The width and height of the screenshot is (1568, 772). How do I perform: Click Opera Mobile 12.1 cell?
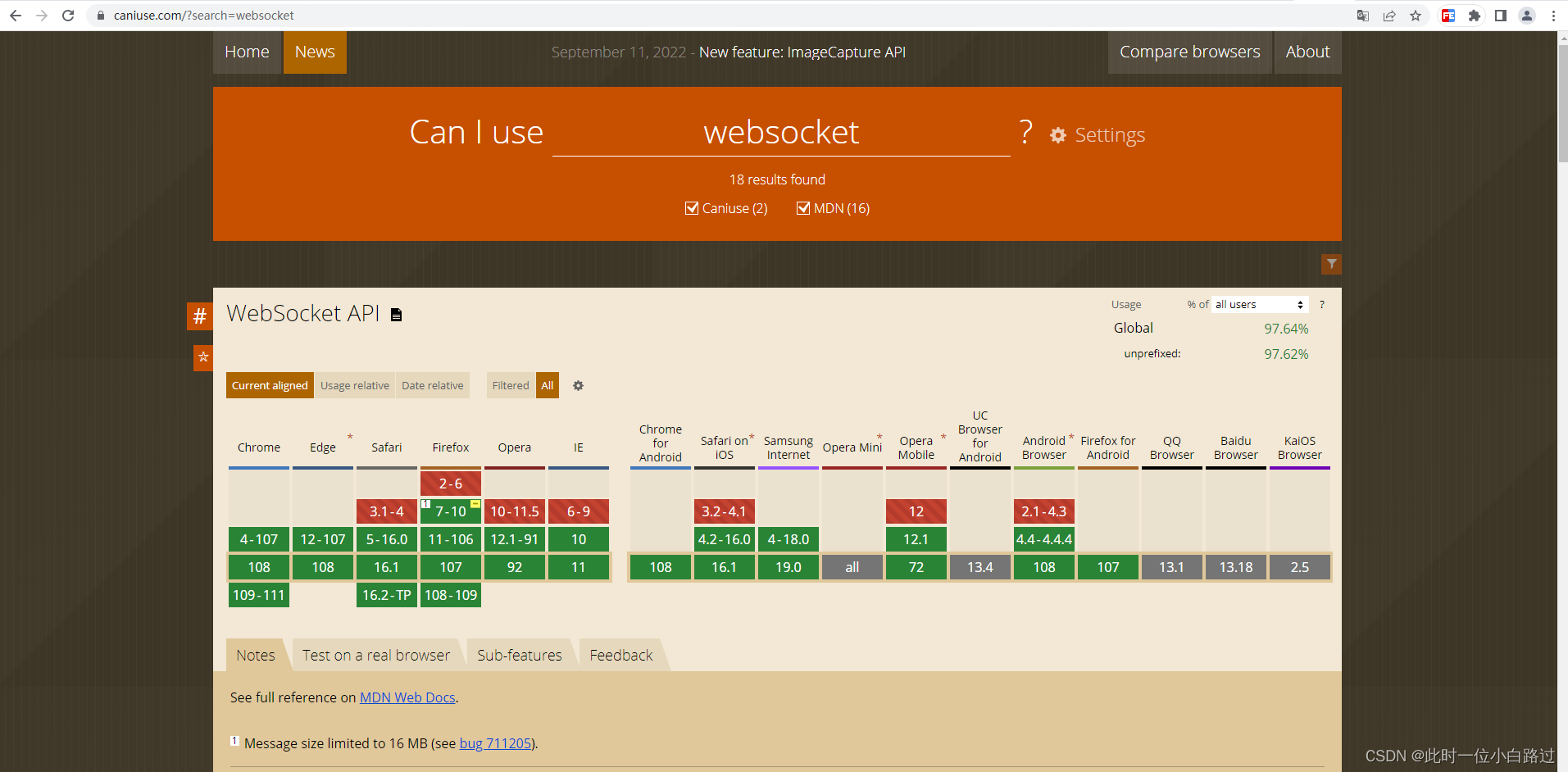point(916,539)
